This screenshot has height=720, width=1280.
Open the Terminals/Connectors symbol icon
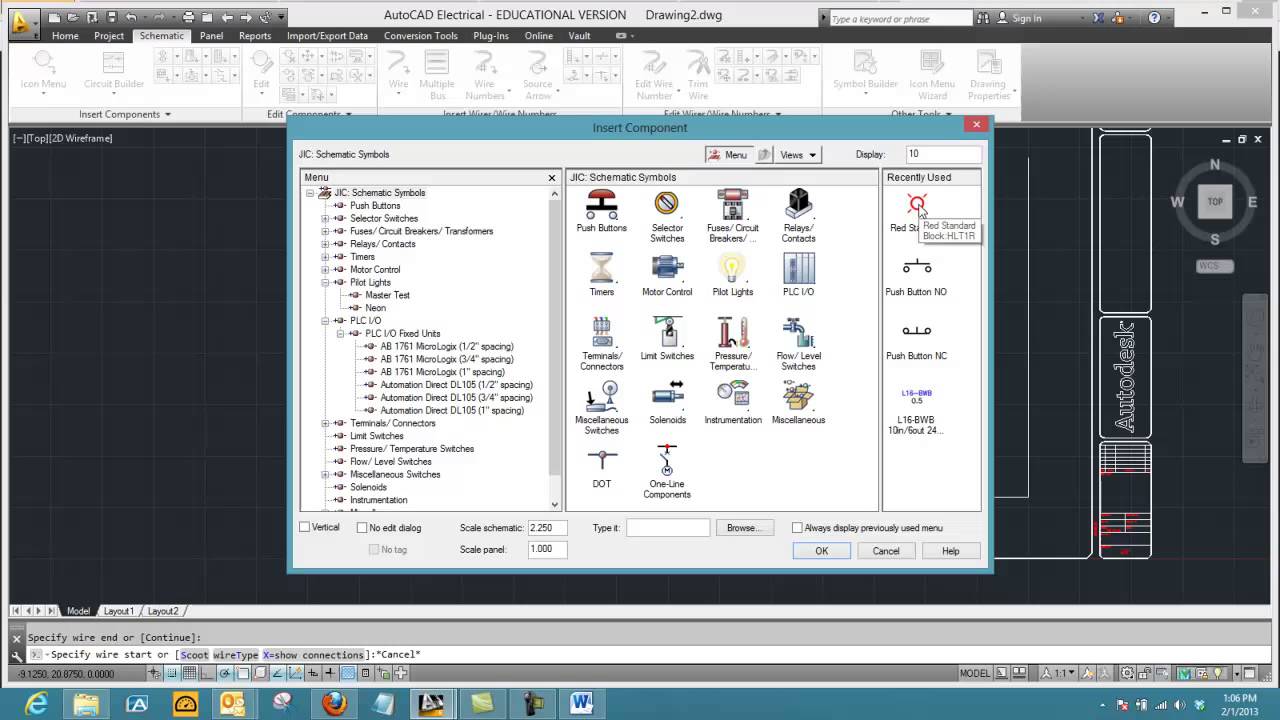click(x=601, y=332)
